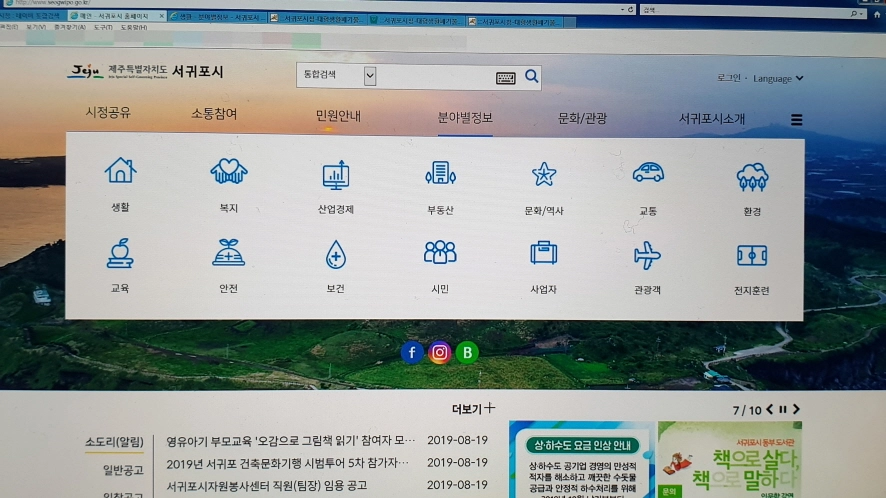Select the 산업경제 industry chart icon
This screenshot has height=498, width=886.
[336, 175]
